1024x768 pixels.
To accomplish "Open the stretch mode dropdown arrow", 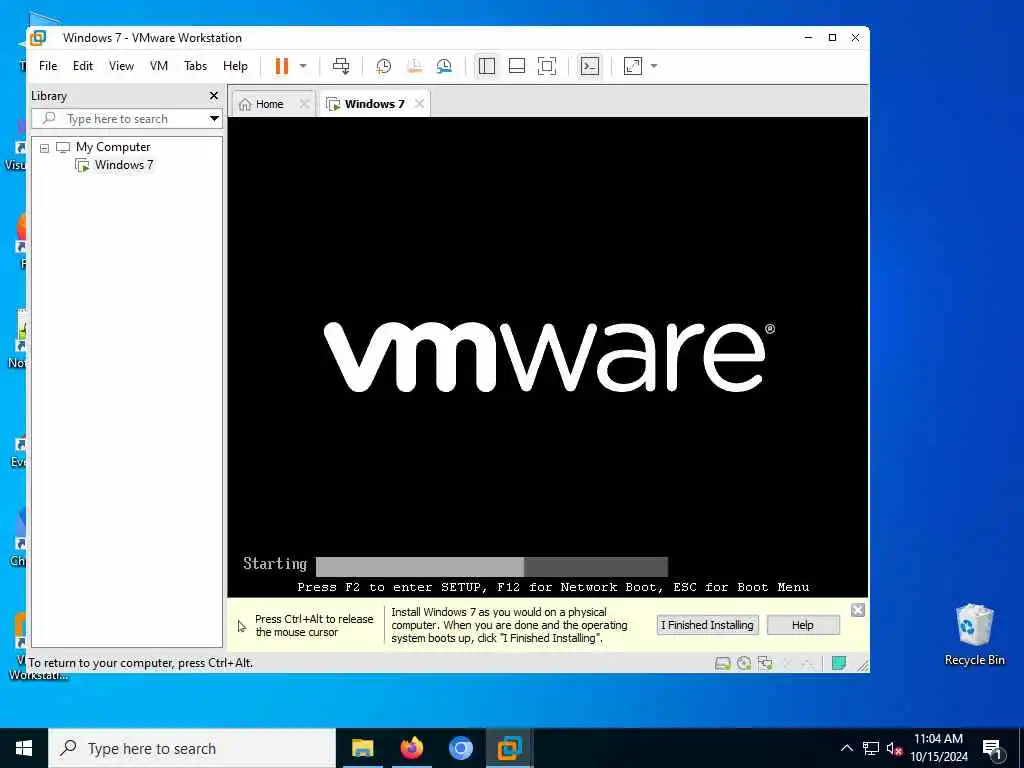I will [654, 66].
